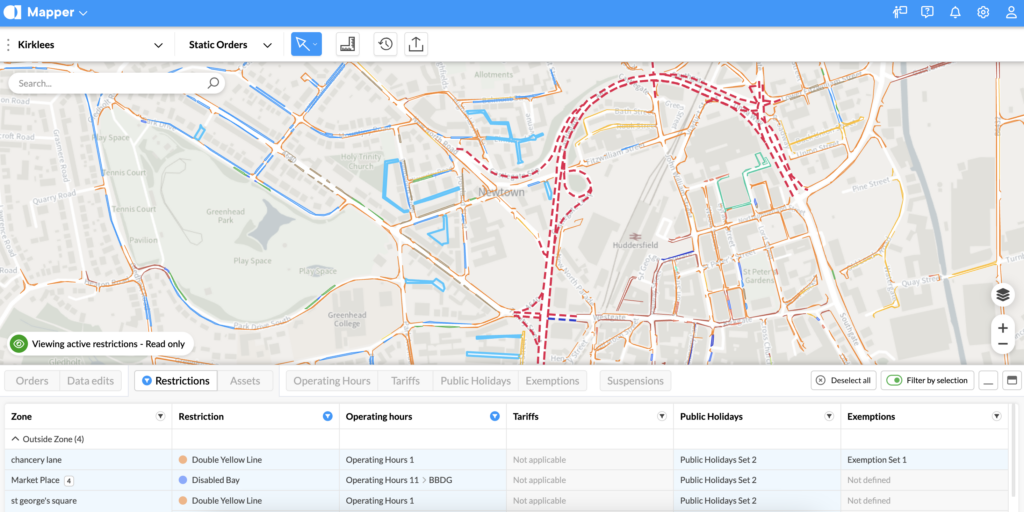1024x512 pixels.
Task: Open the user profile icon
Action: (x=1011, y=13)
